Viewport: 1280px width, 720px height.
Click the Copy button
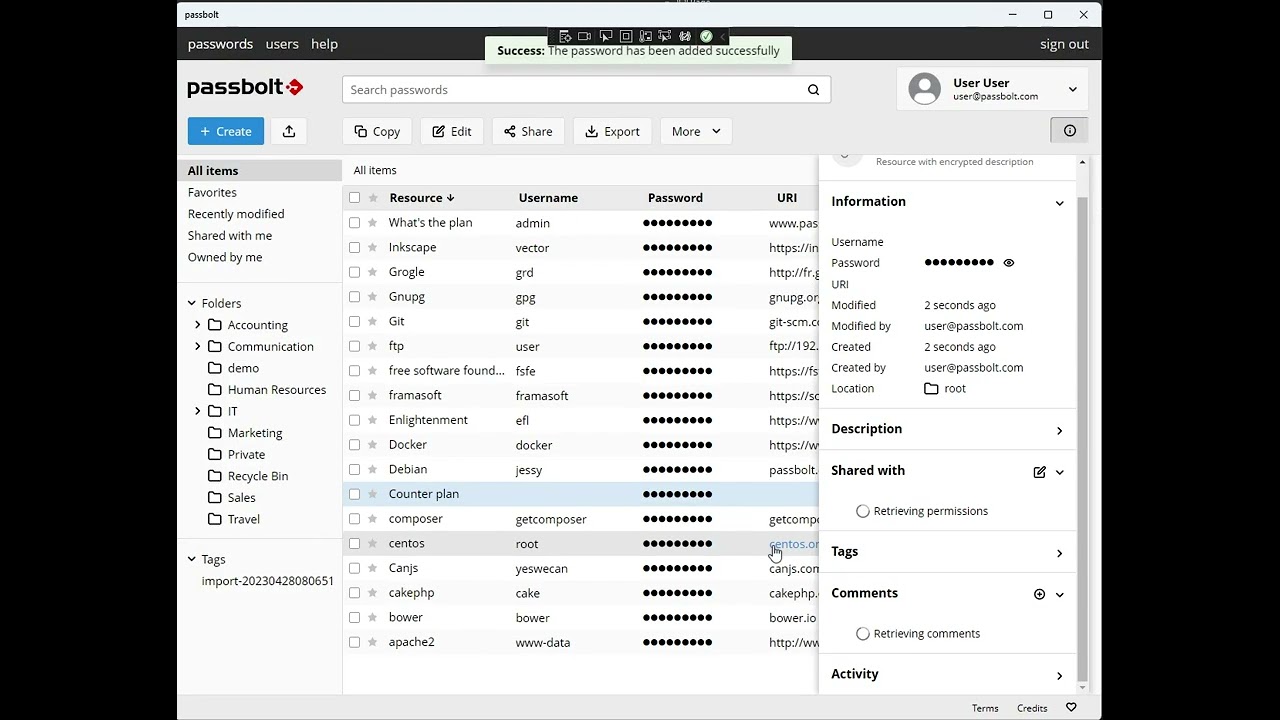tap(377, 131)
